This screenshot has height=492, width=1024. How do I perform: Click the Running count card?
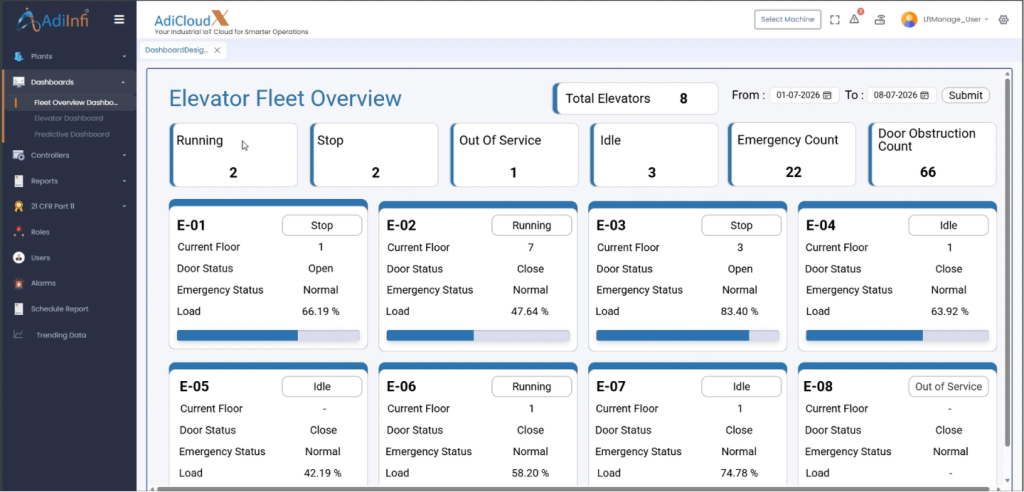pos(234,155)
